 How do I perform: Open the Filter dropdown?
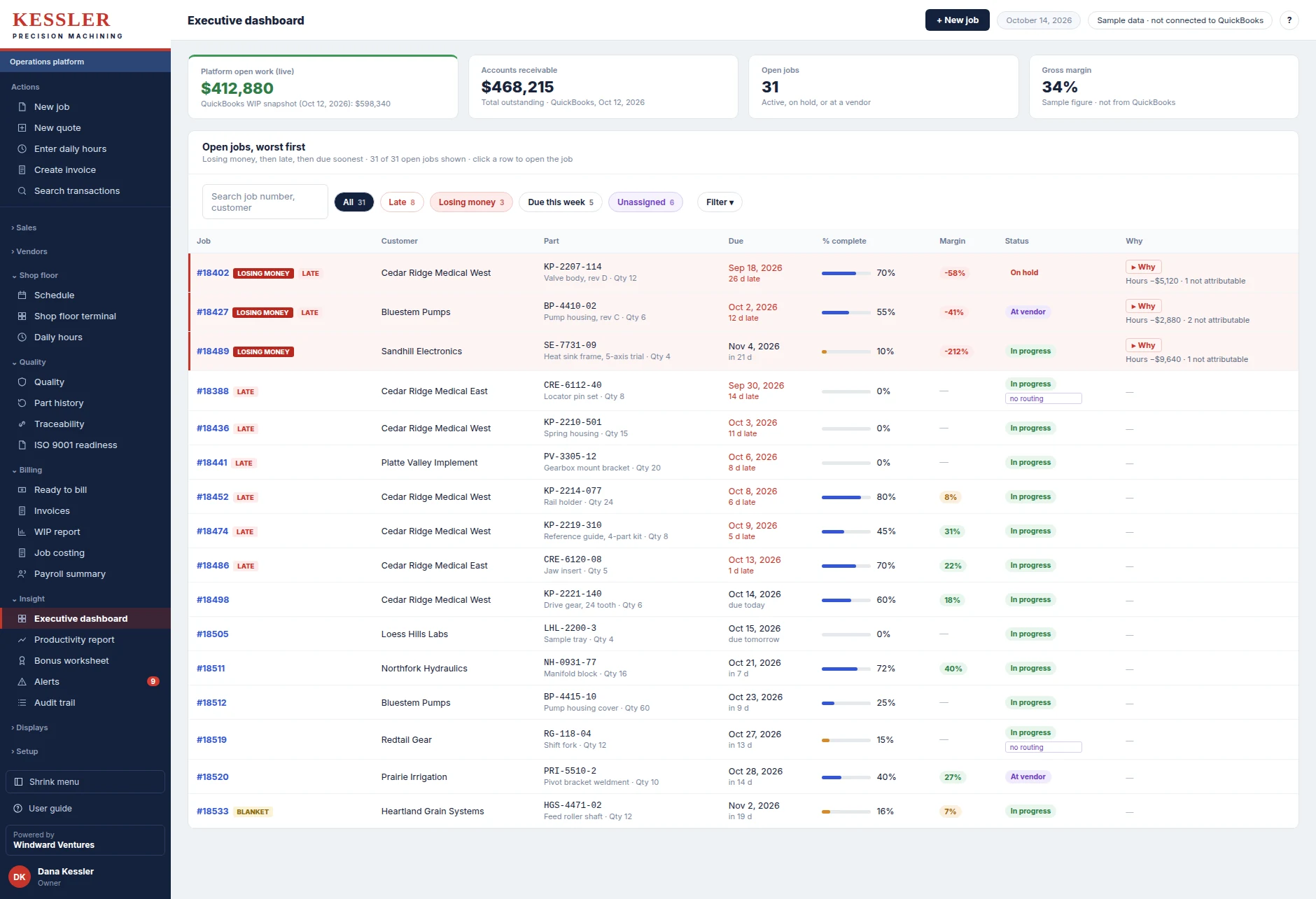(720, 202)
